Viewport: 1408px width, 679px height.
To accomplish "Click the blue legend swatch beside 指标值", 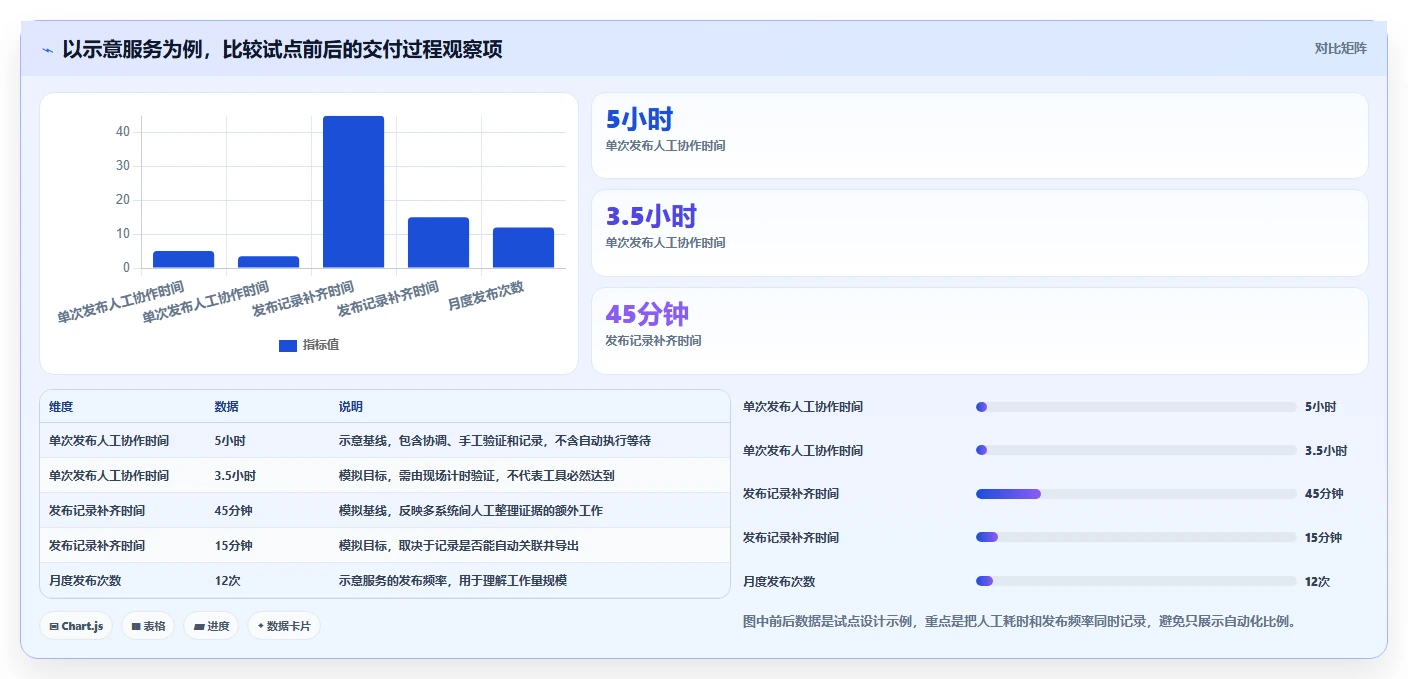I will click(288, 345).
